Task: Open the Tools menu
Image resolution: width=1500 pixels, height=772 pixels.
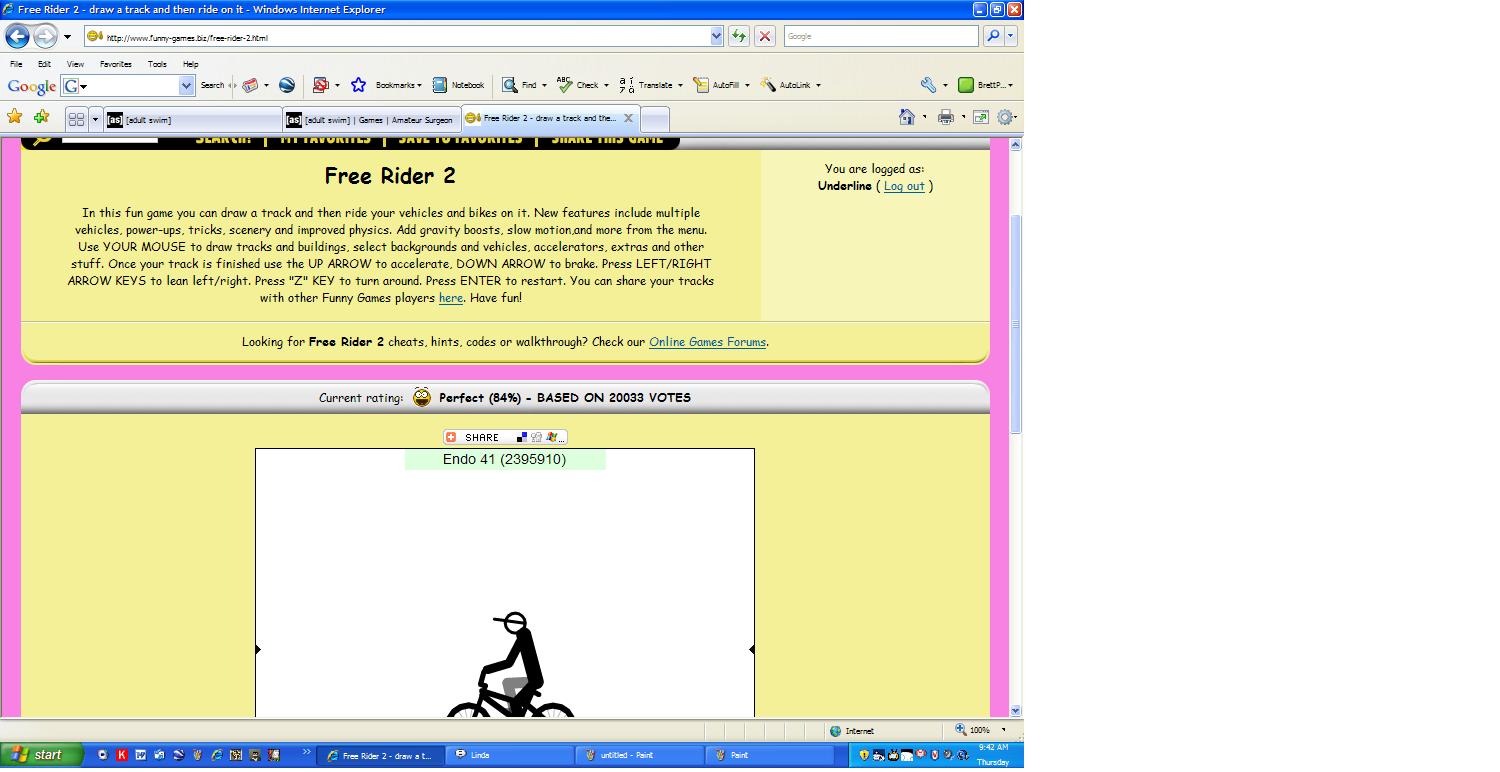Action: point(157,64)
